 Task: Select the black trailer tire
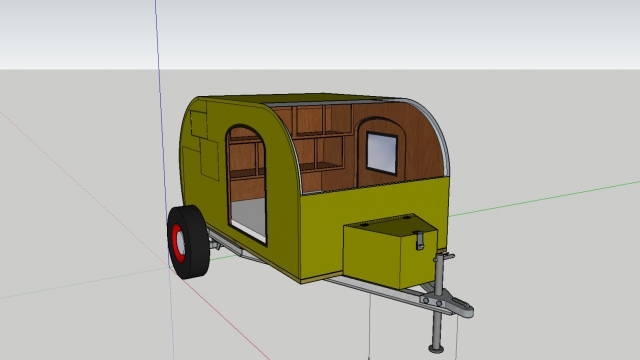coord(188,242)
